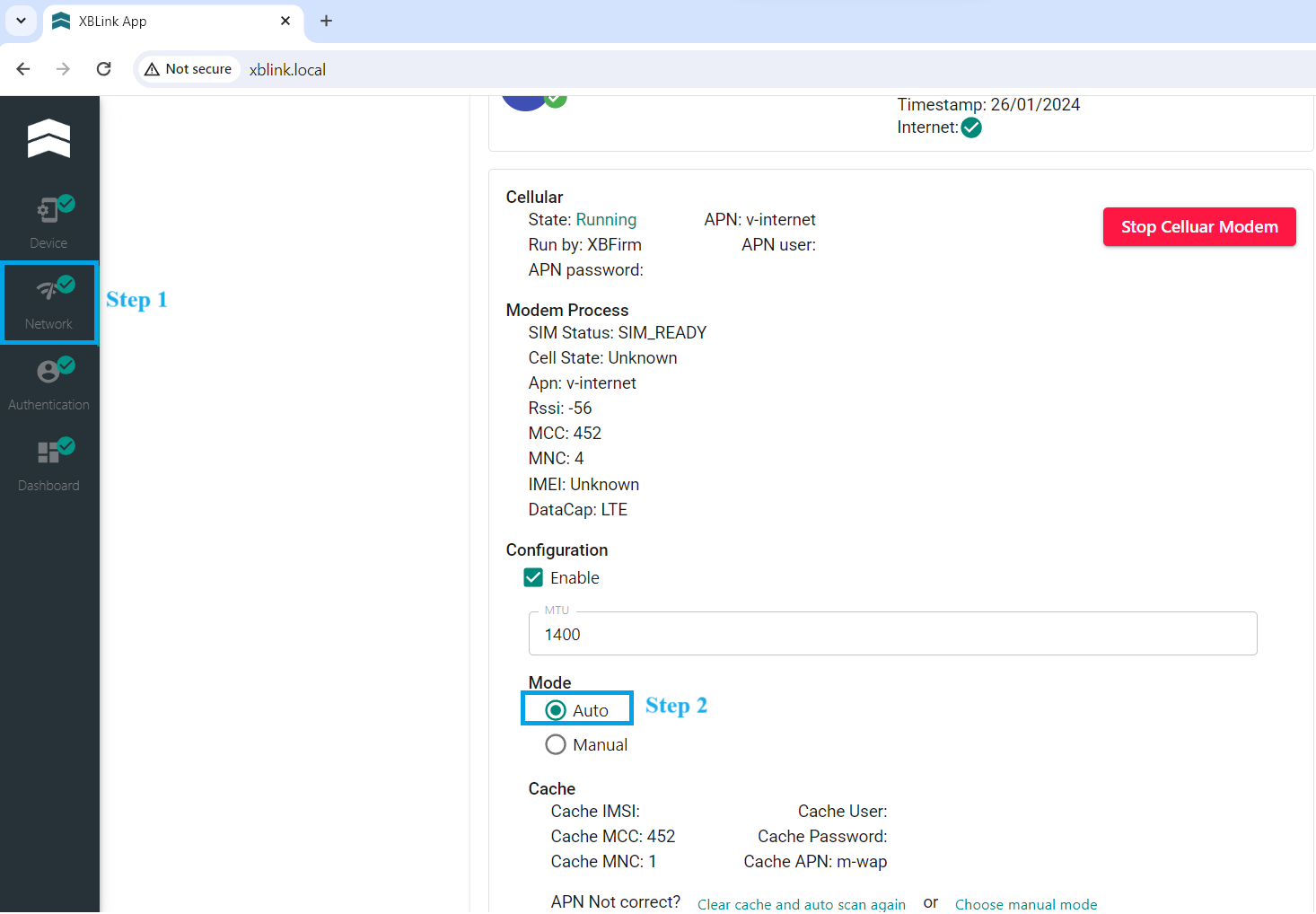
Task: Go back using browser back arrow
Action: click(23, 69)
